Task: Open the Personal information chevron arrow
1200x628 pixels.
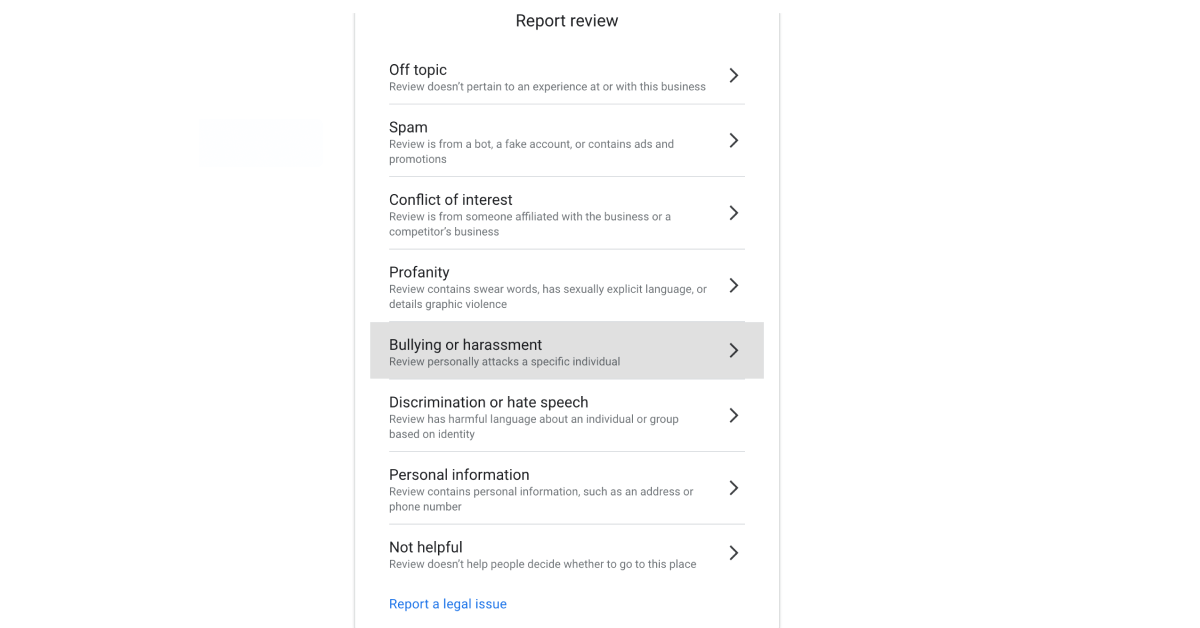Action: [733, 488]
